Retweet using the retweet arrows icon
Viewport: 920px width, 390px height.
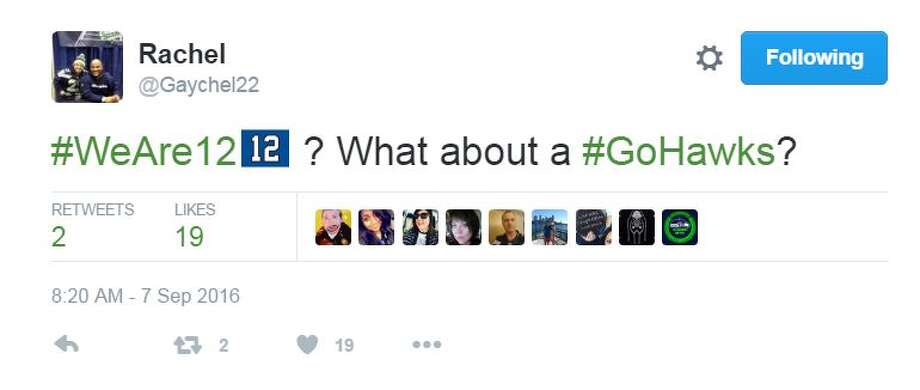click(188, 345)
